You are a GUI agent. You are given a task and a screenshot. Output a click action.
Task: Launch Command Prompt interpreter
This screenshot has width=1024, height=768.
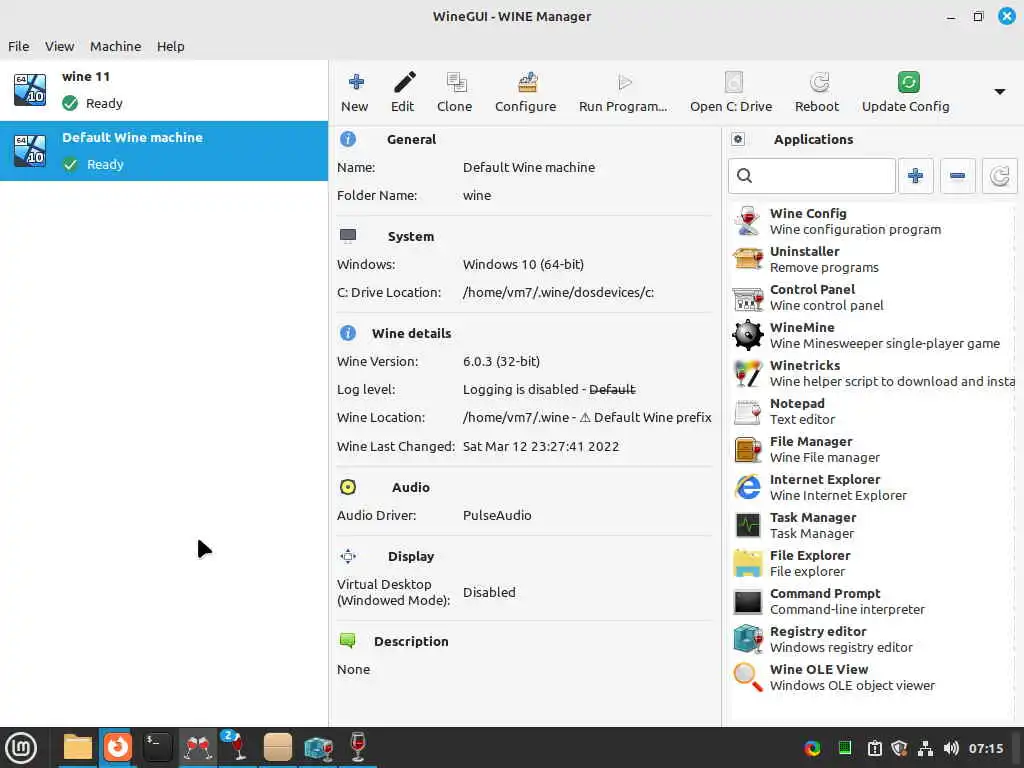tap(873, 601)
